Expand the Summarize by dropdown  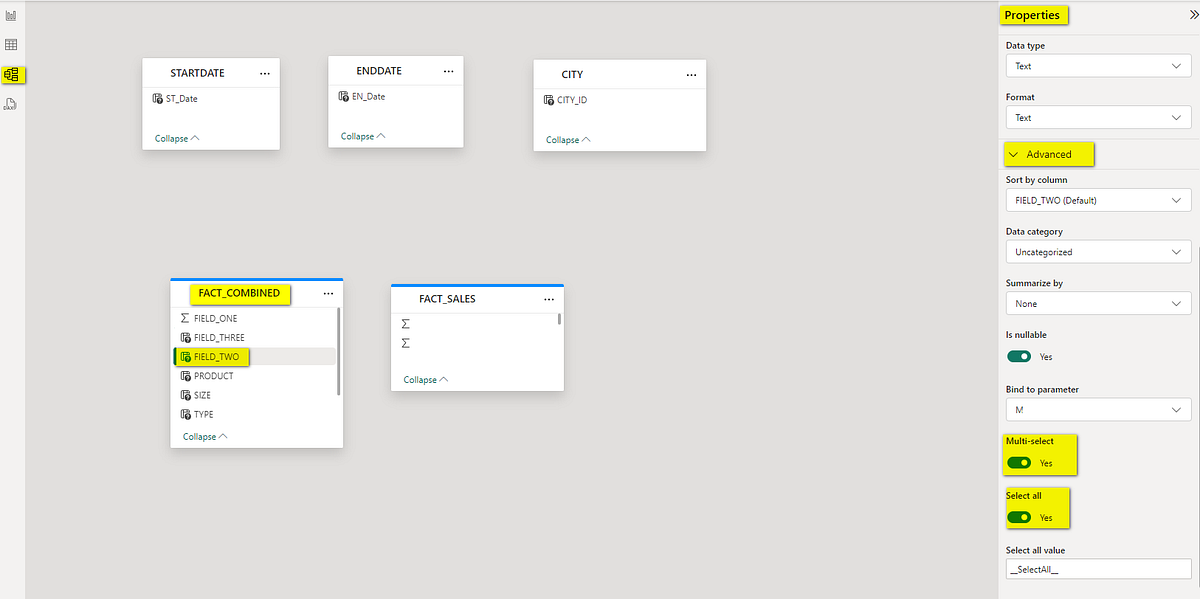pos(1097,303)
